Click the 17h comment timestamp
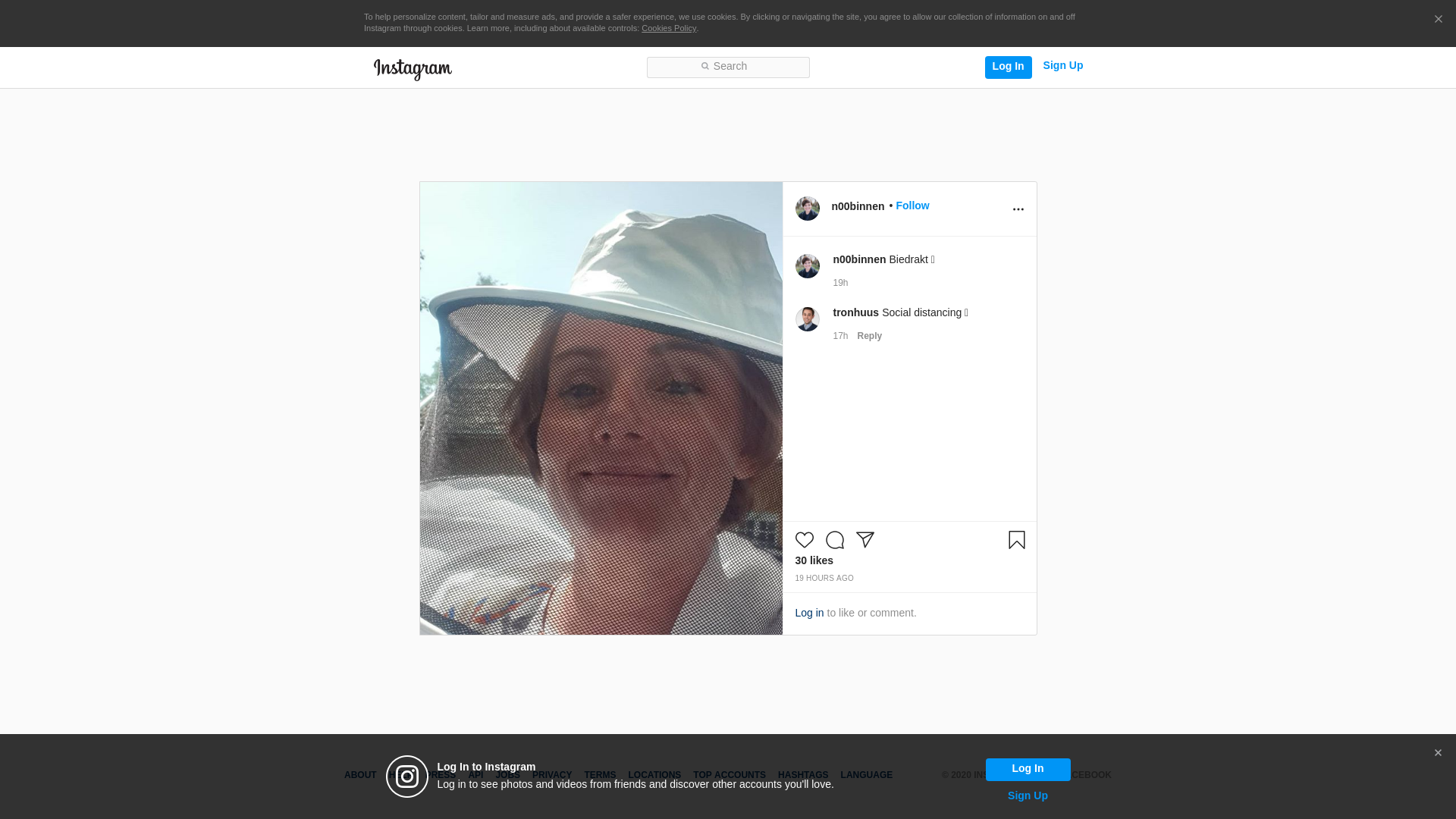The height and width of the screenshot is (819, 1456). (x=840, y=336)
